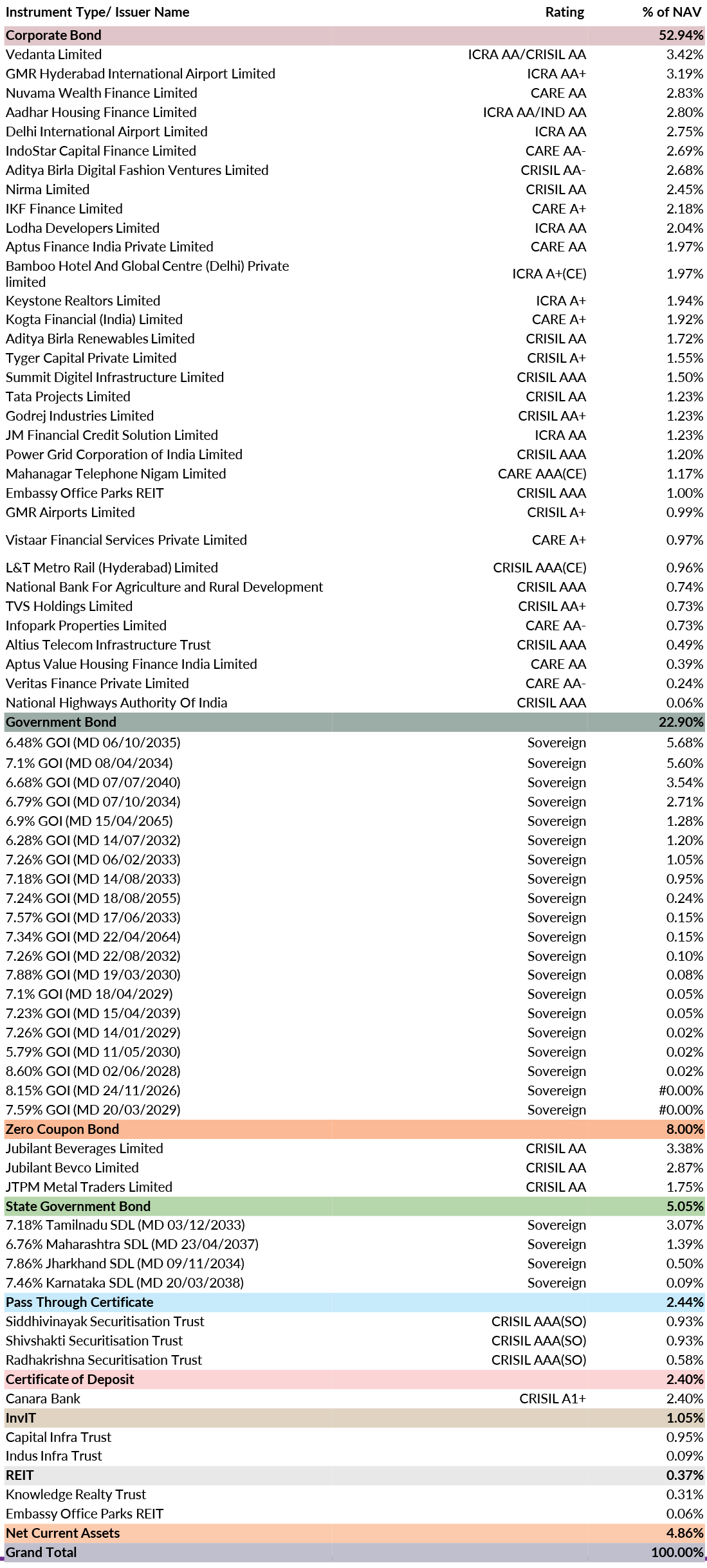The width and height of the screenshot is (707, 1568).
Task: Click Knowledge Realty Trust issuer name
Action: point(76,1495)
